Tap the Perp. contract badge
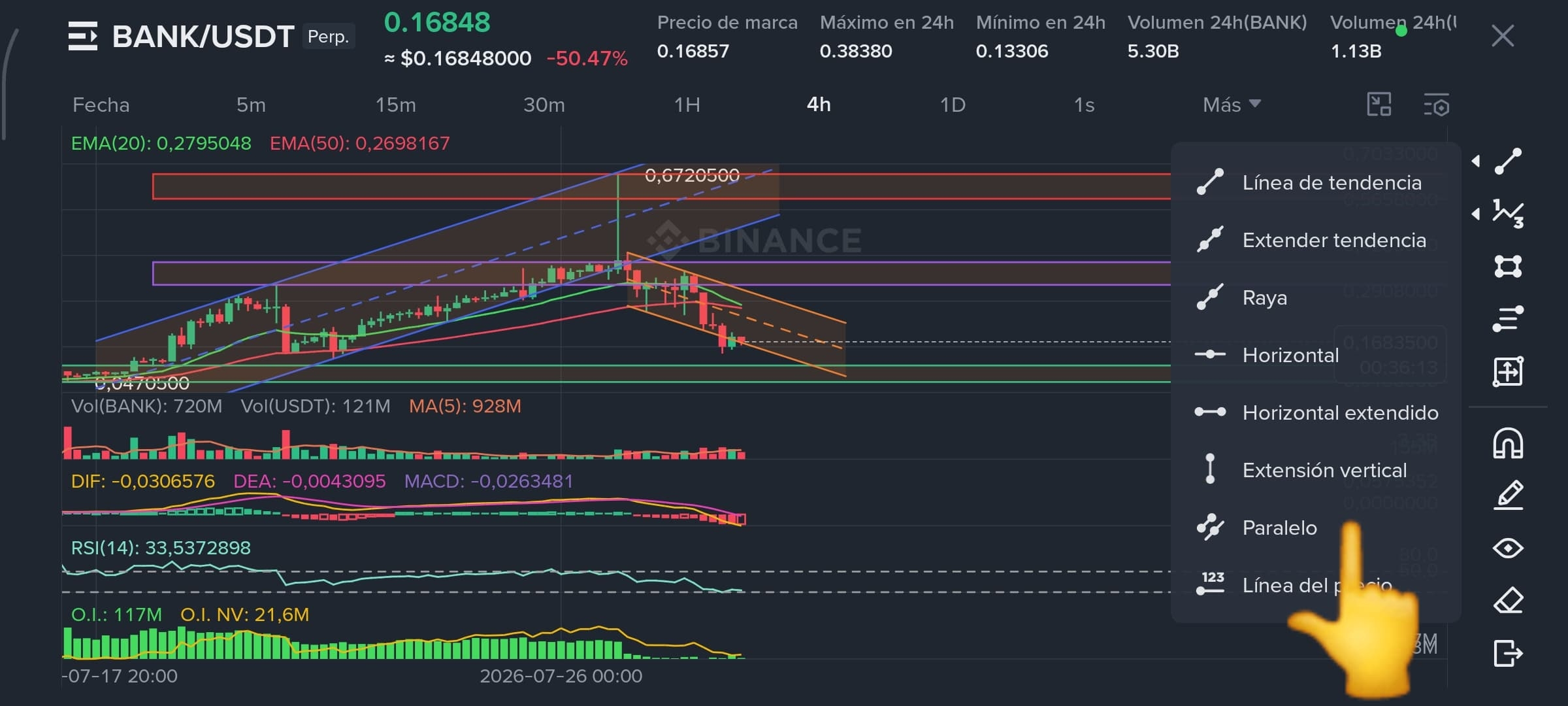Viewport: 1568px width, 706px height. [328, 37]
